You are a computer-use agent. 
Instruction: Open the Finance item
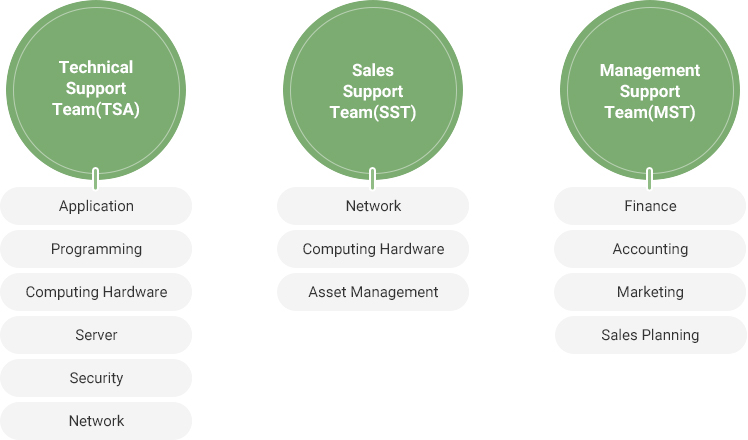pyautogui.click(x=650, y=206)
